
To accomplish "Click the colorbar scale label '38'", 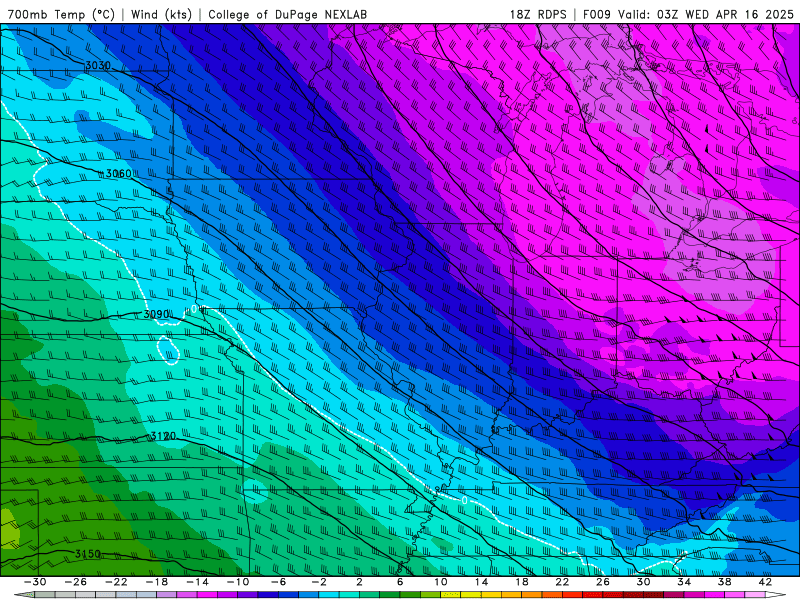I will 724,582.
